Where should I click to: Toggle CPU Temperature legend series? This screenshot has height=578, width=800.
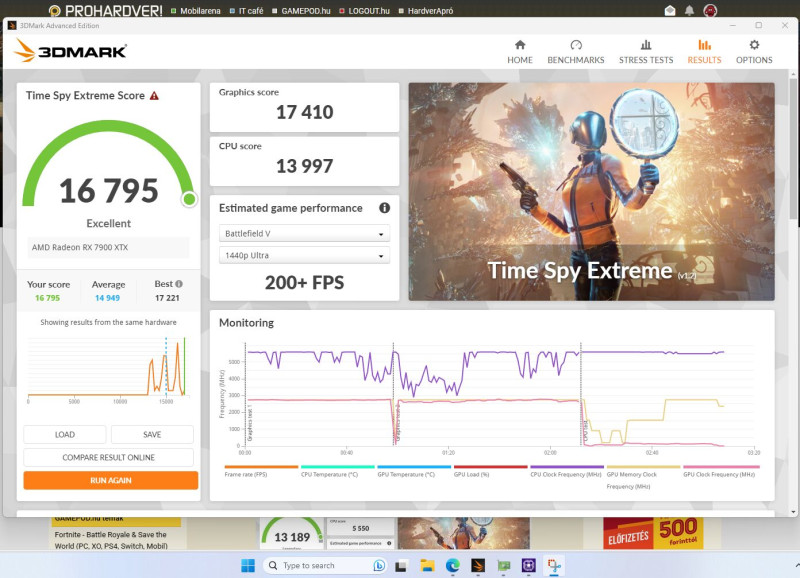click(x=337, y=471)
